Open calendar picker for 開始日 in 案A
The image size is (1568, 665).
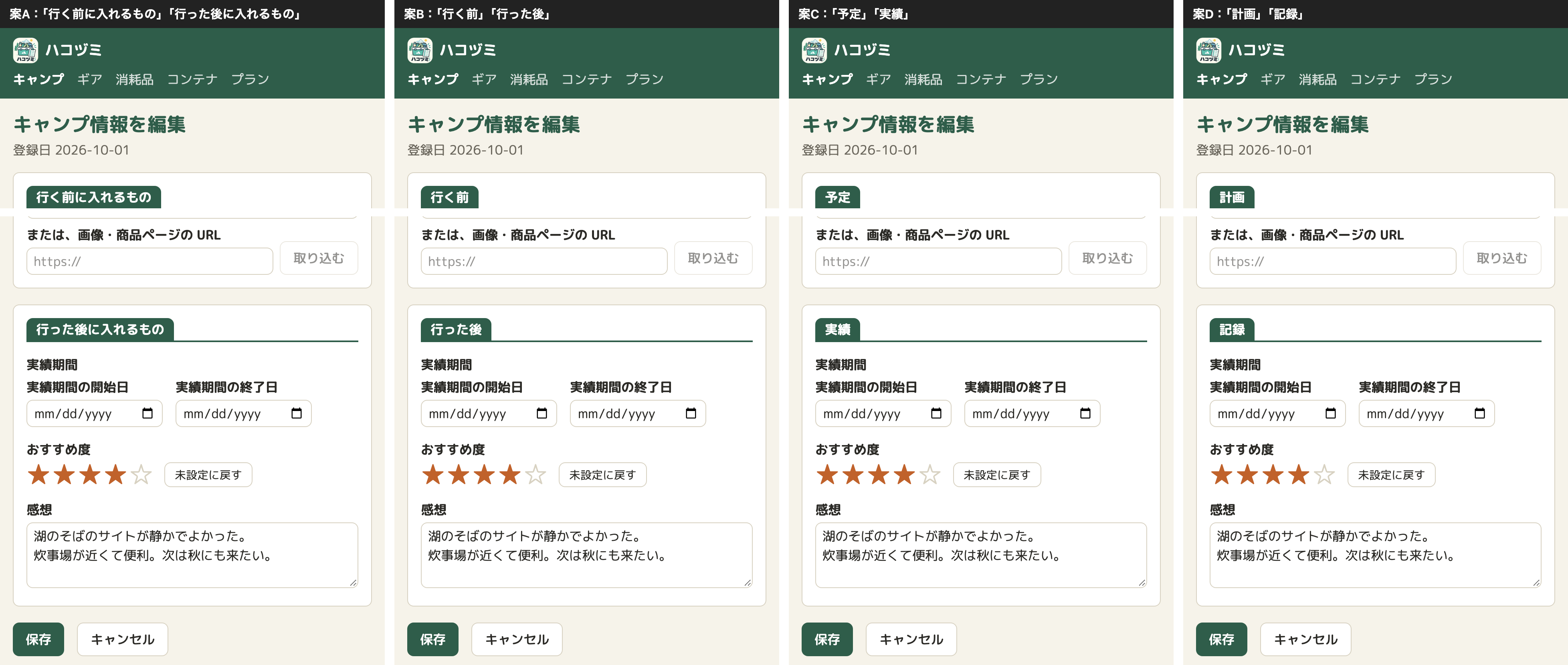coord(148,414)
